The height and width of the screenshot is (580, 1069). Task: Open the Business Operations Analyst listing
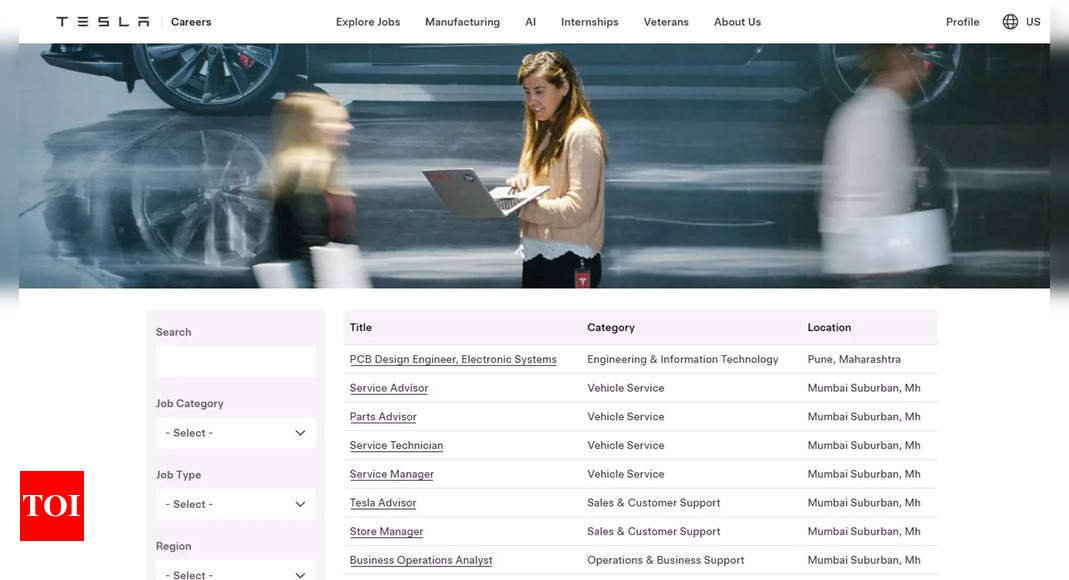pyautogui.click(x=421, y=560)
